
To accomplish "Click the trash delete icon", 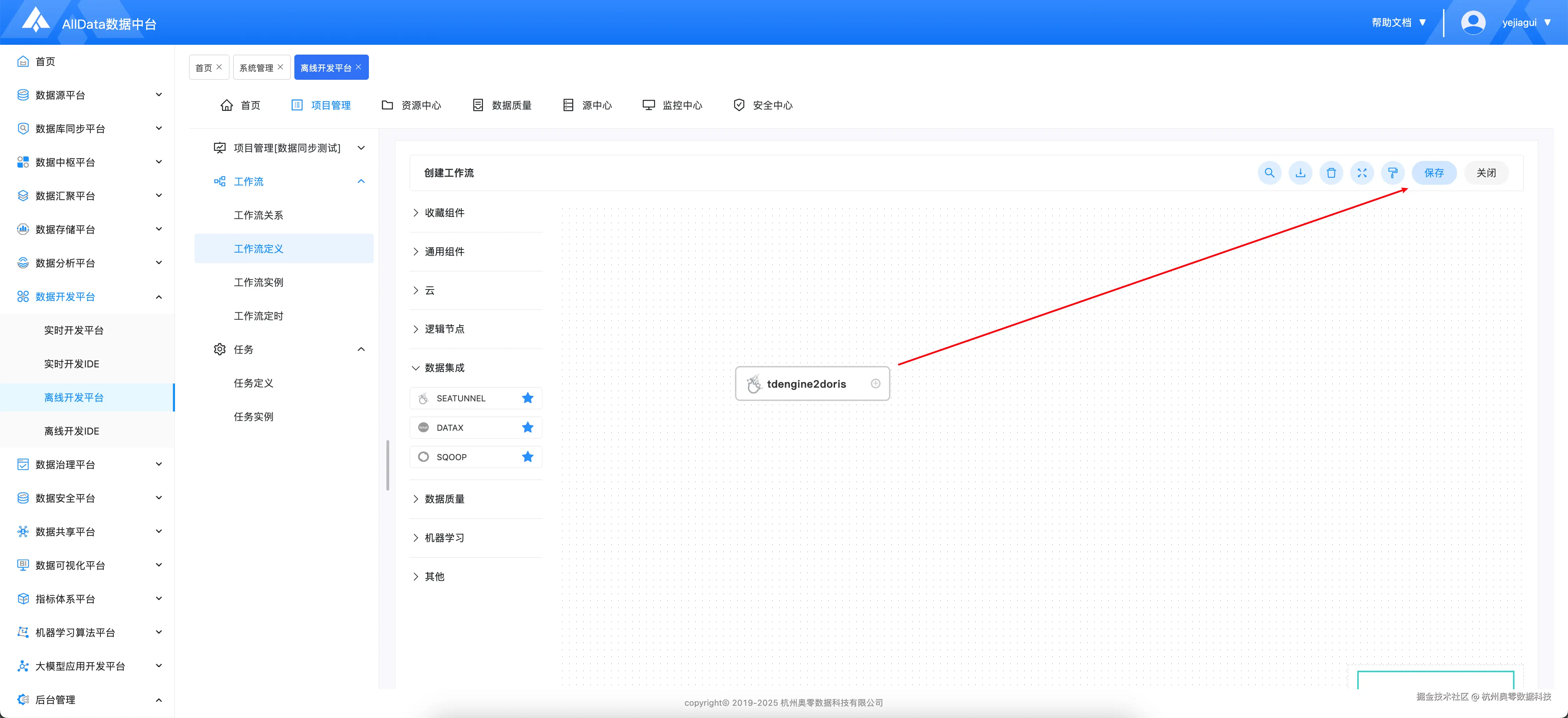I will click(x=1331, y=173).
